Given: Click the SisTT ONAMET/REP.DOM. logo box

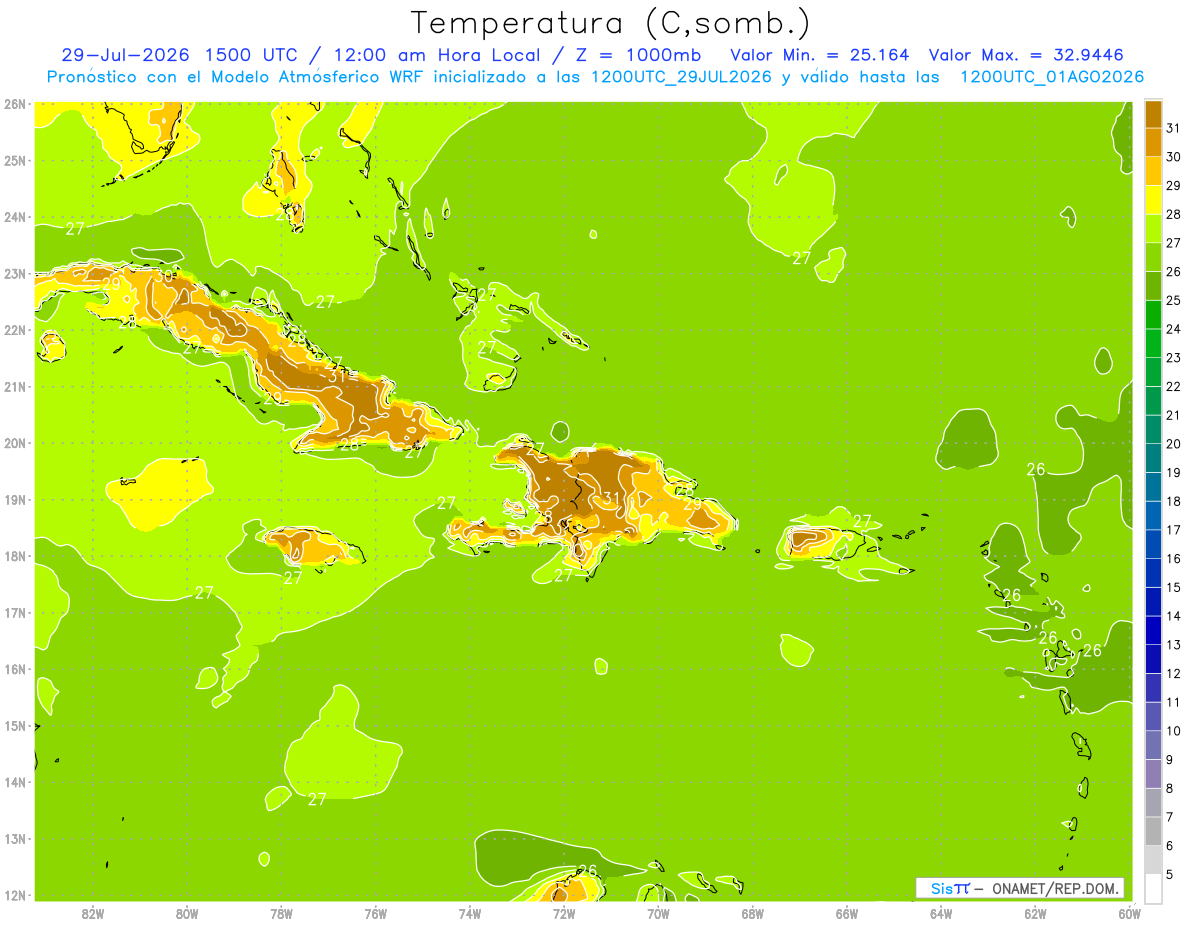Looking at the screenshot, I should [x=1020, y=888].
